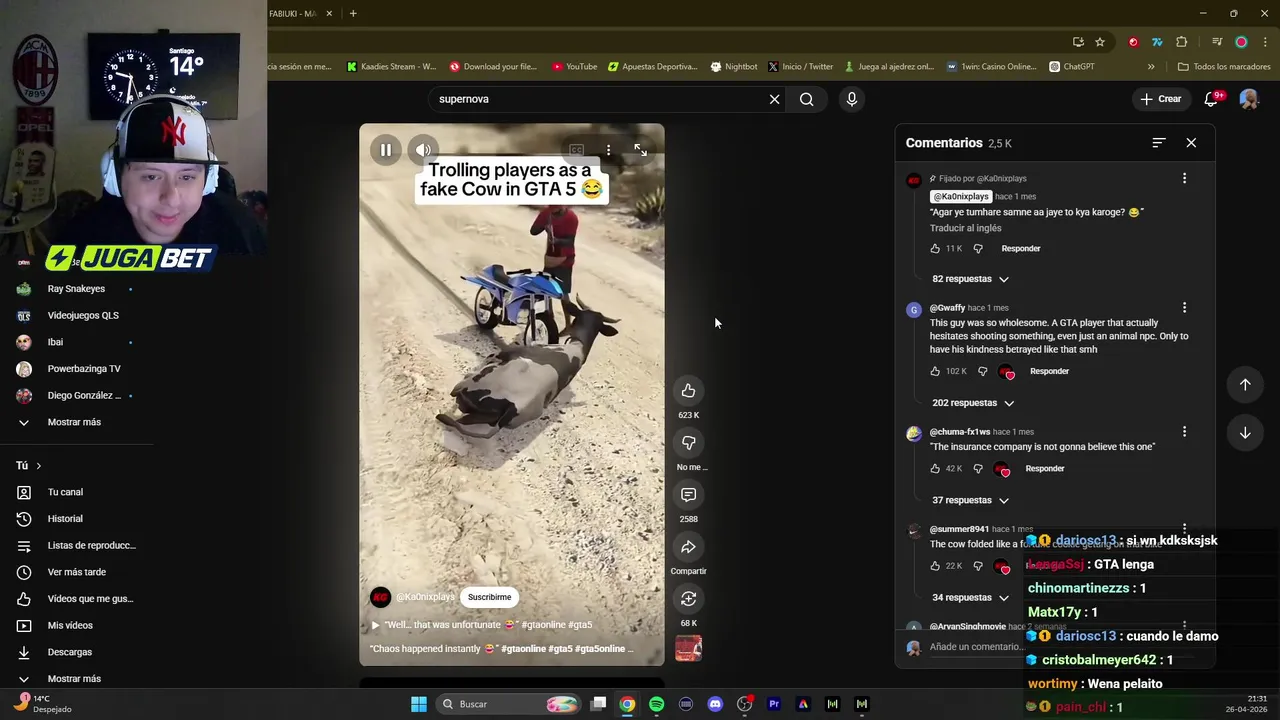Like the pinned comment with 11 K likes

click(x=935, y=248)
